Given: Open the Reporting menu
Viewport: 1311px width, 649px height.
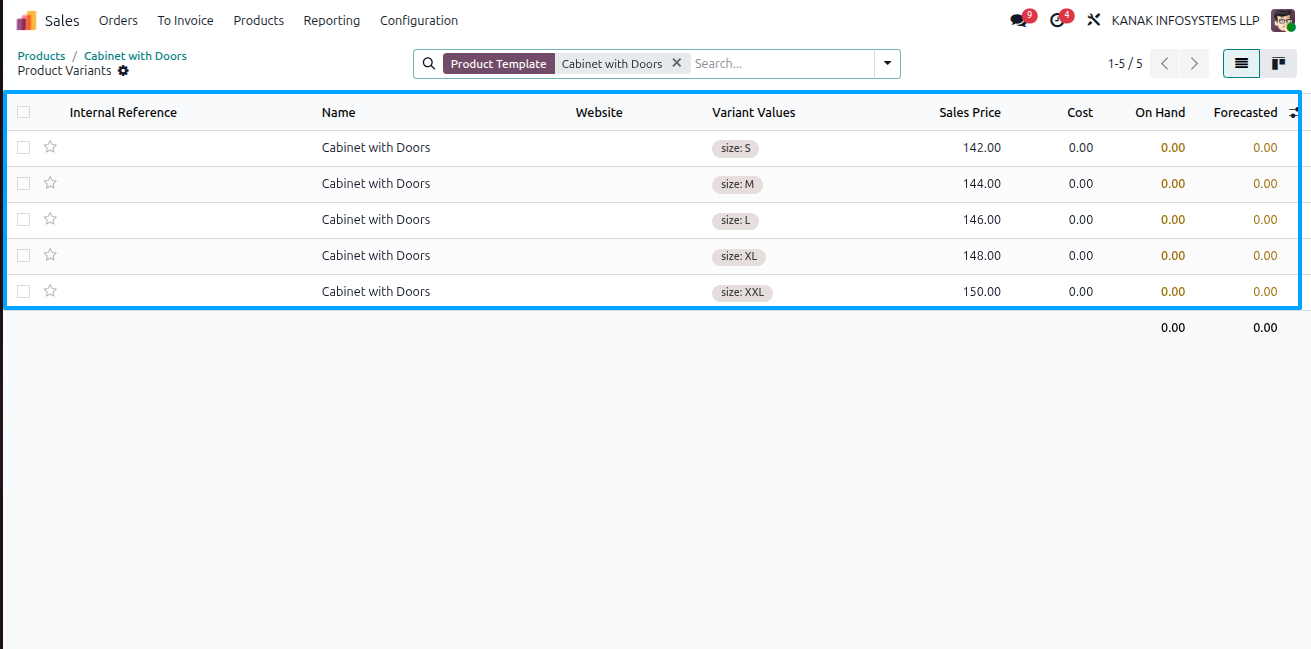Looking at the screenshot, I should tap(331, 20).
